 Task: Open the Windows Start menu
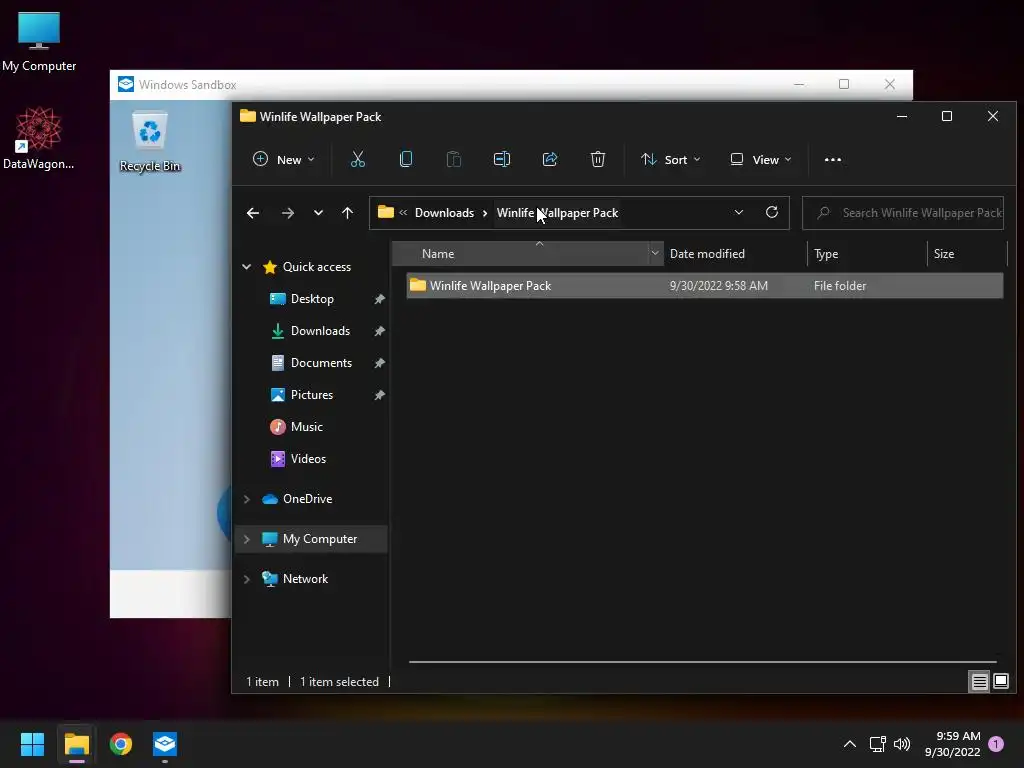pyautogui.click(x=32, y=744)
